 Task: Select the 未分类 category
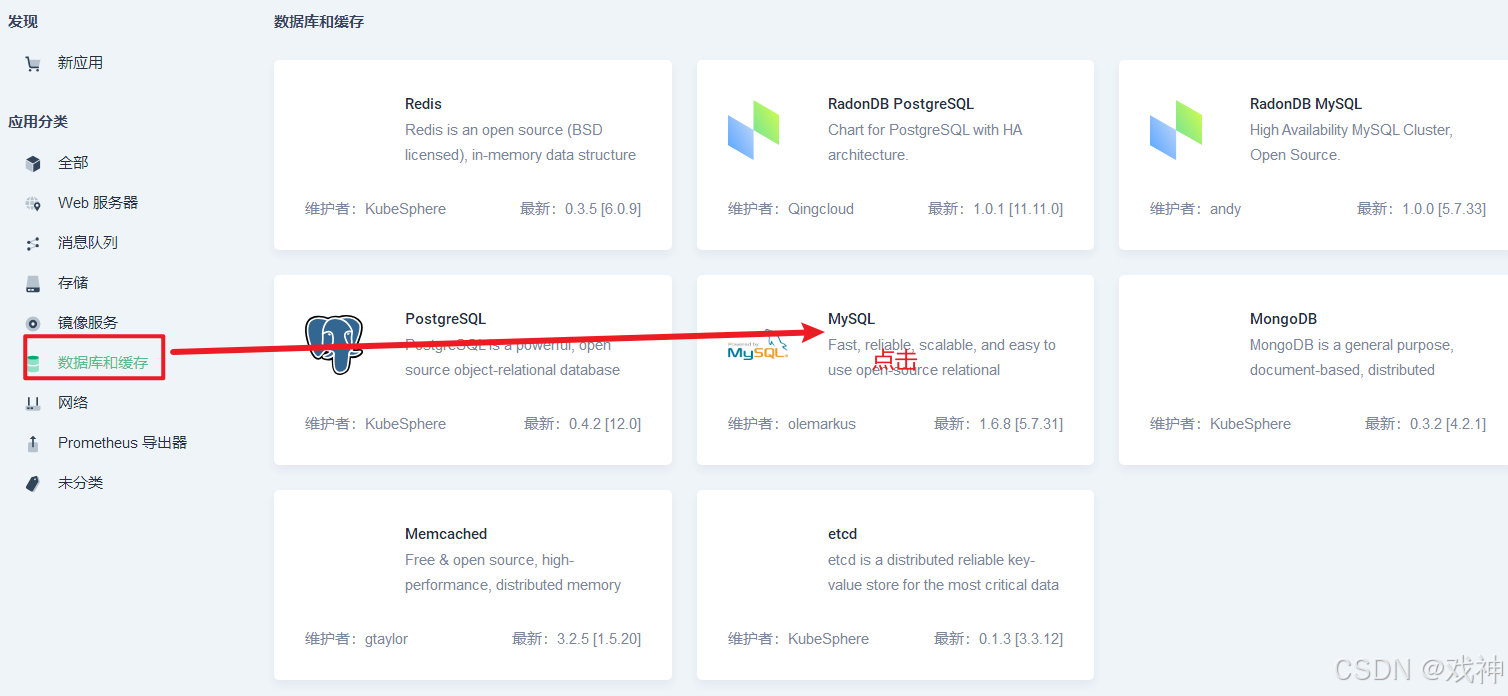(80, 483)
